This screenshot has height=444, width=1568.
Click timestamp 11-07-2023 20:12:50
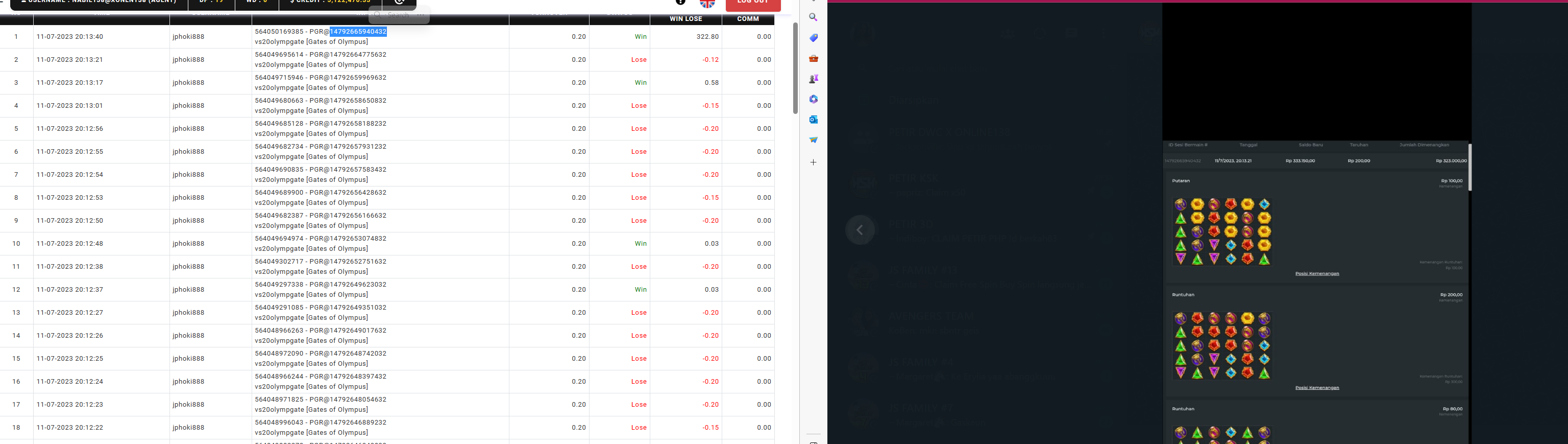point(69,221)
